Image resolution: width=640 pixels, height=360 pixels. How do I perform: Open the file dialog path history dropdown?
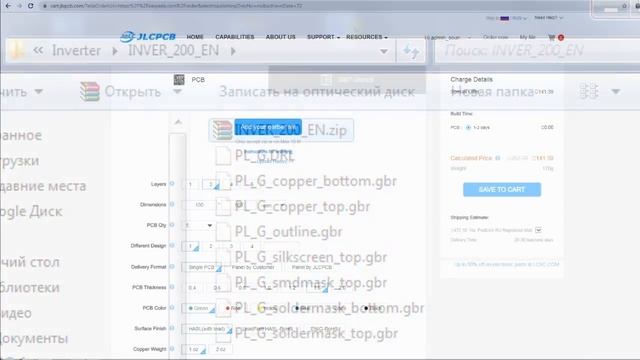[384, 51]
